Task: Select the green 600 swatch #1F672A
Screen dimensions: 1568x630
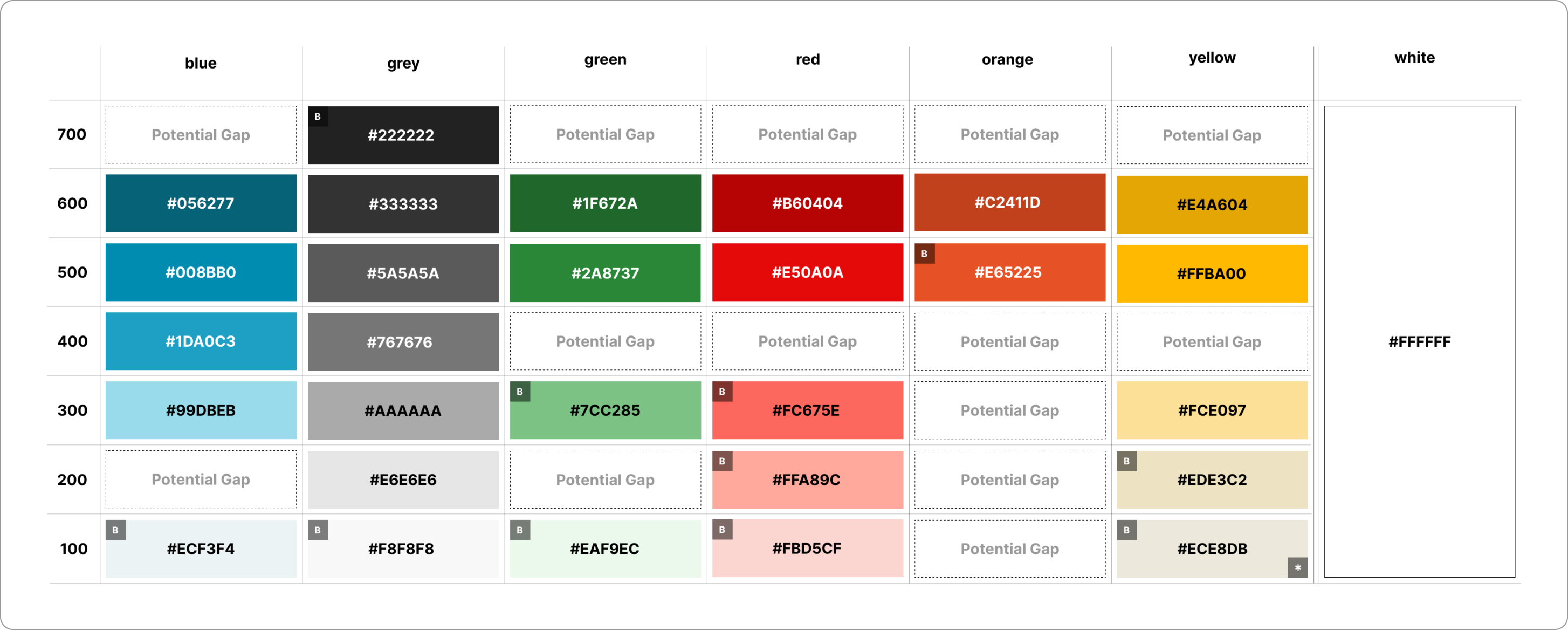Action: click(x=605, y=203)
